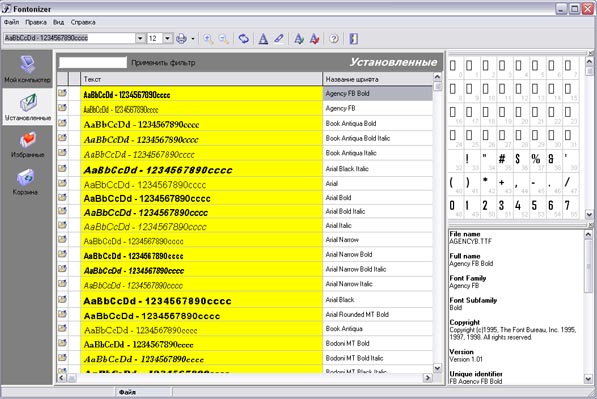This screenshot has height=399, width=597.
Task: Click into the filter text field
Action: (x=93, y=62)
